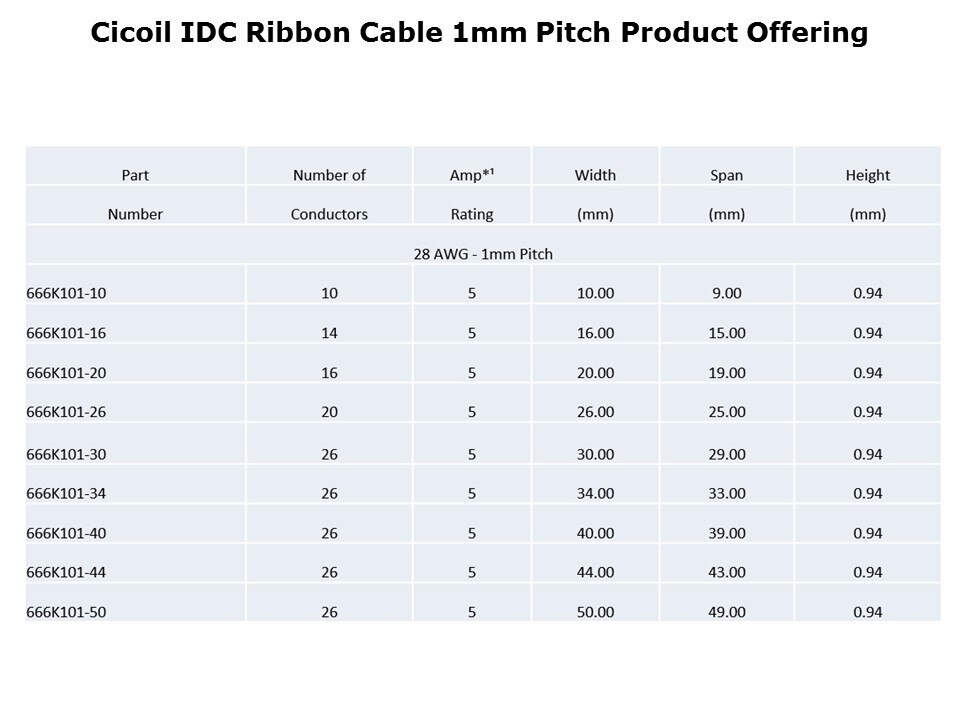Select part number 666K101-40
Viewport: 960px width, 720px height.
point(66,533)
